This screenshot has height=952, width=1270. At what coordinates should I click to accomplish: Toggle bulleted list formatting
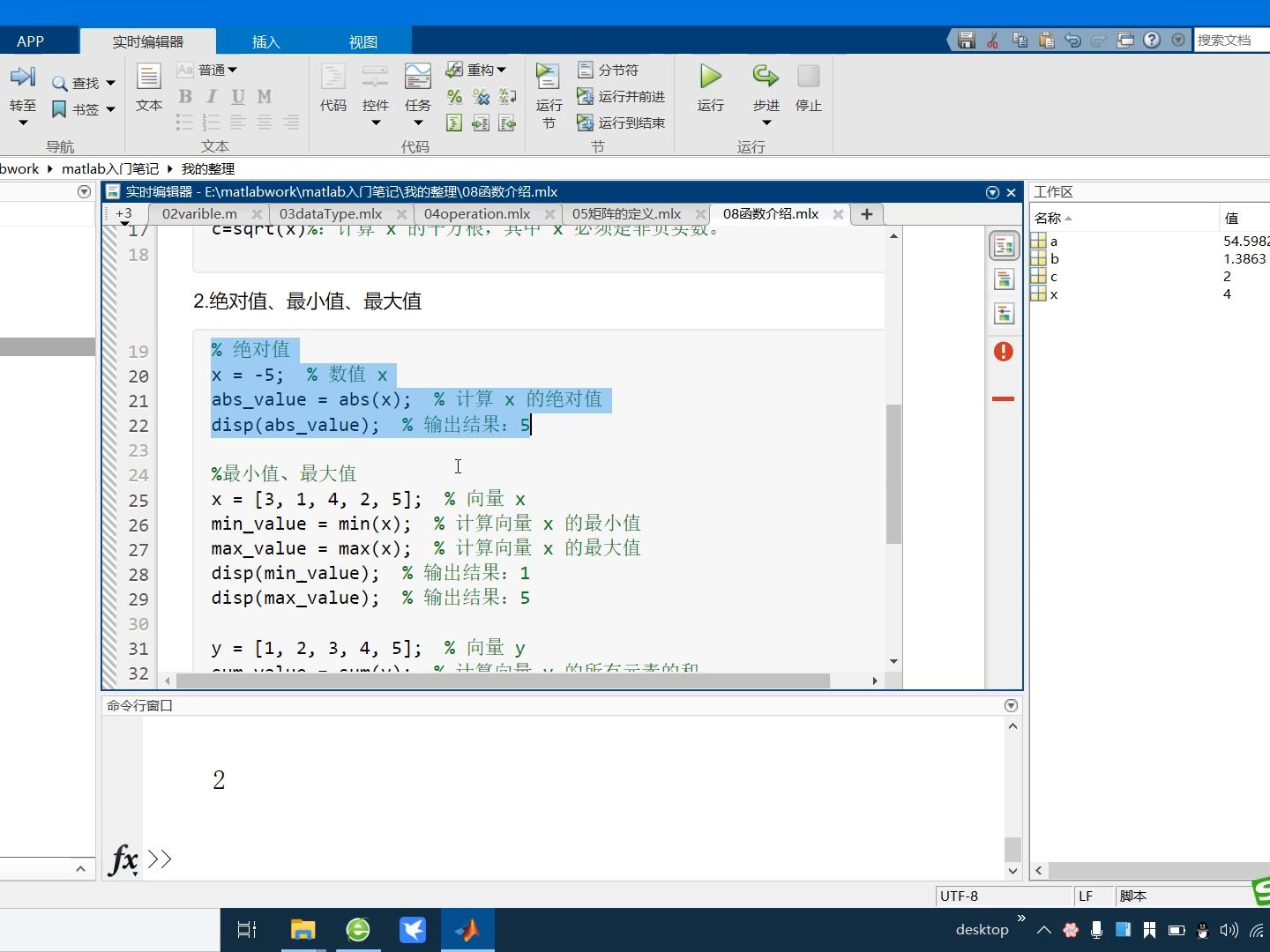point(184,123)
